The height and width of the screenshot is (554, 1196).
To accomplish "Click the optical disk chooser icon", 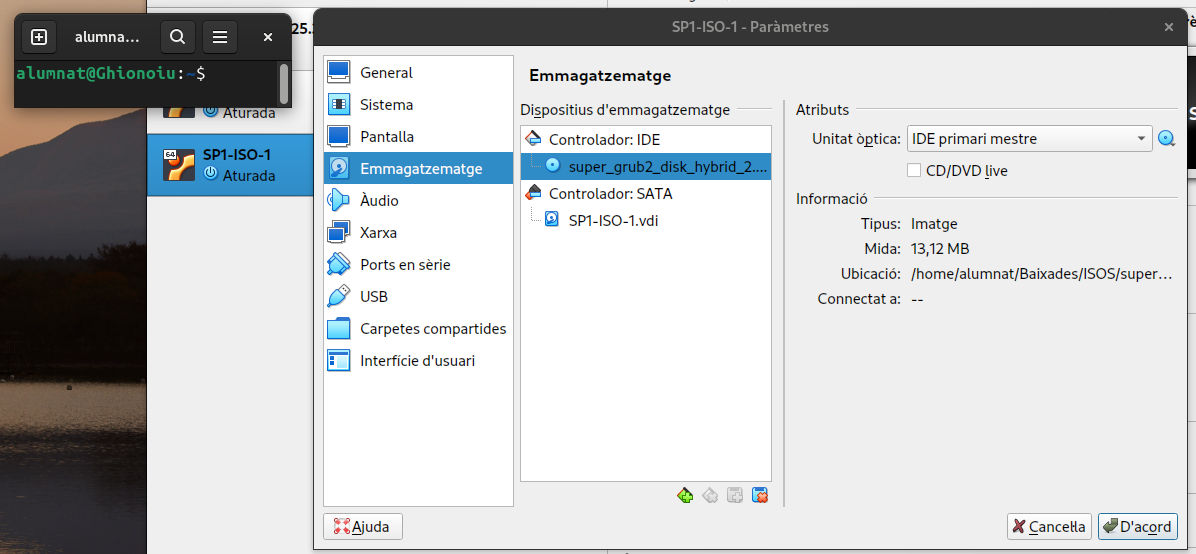I will tap(1166, 139).
